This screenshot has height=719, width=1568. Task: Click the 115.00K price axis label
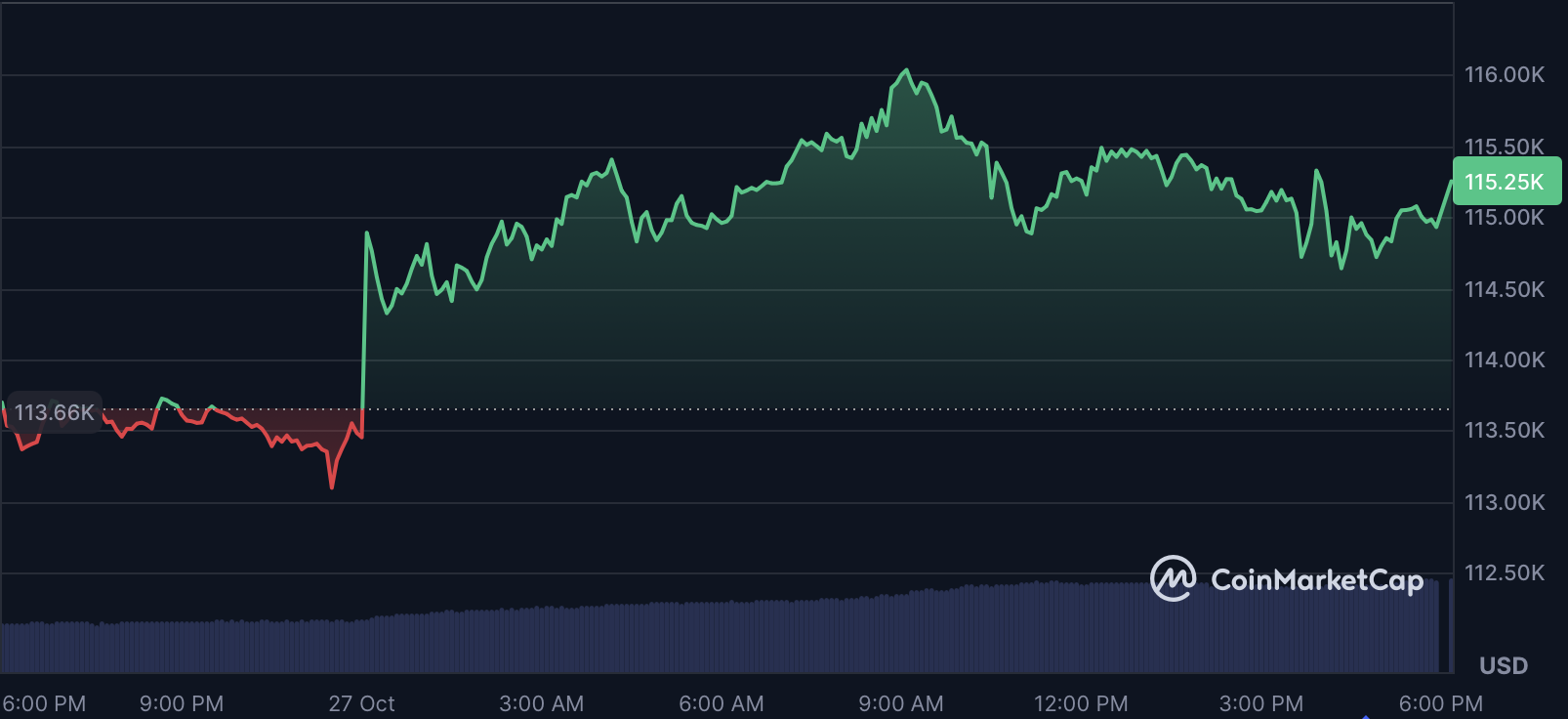tap(1505, 217)
